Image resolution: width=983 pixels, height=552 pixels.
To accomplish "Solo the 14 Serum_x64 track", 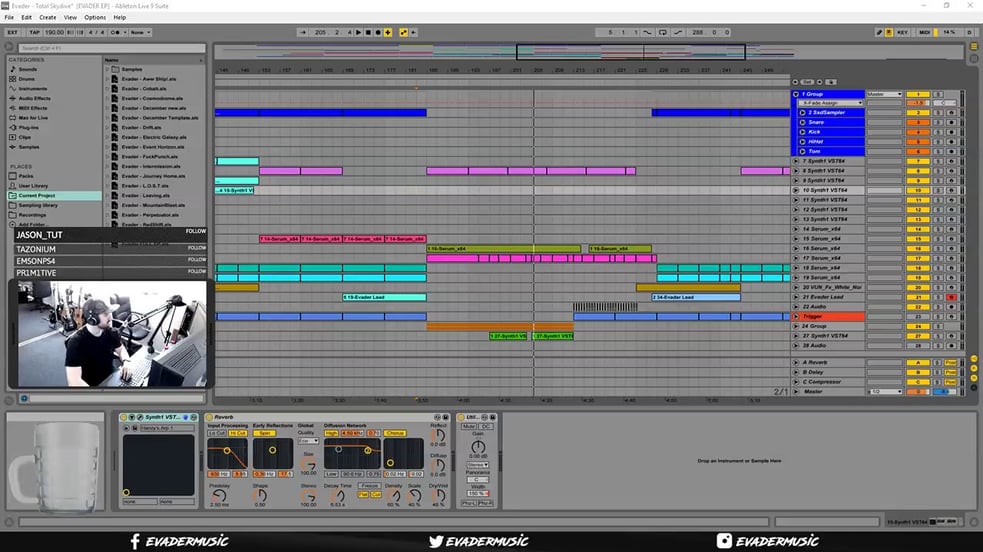I will pos(939,229).
